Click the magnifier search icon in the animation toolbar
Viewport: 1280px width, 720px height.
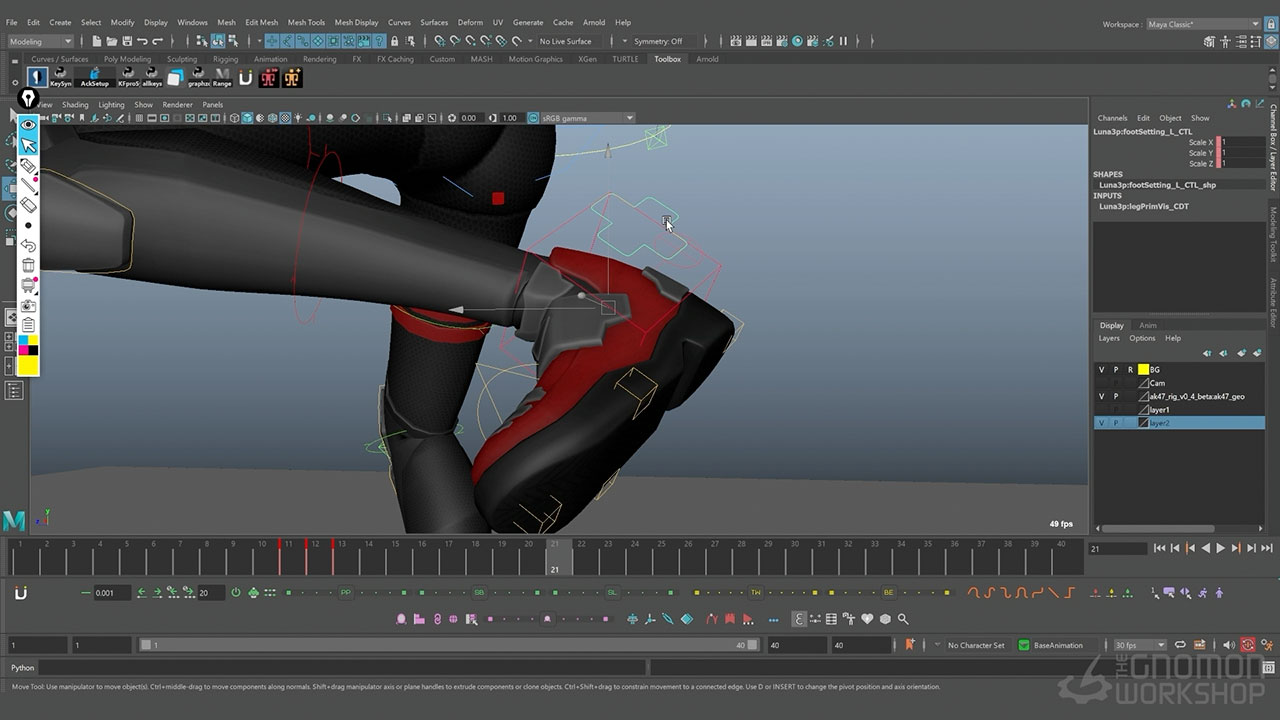(903, 619)
